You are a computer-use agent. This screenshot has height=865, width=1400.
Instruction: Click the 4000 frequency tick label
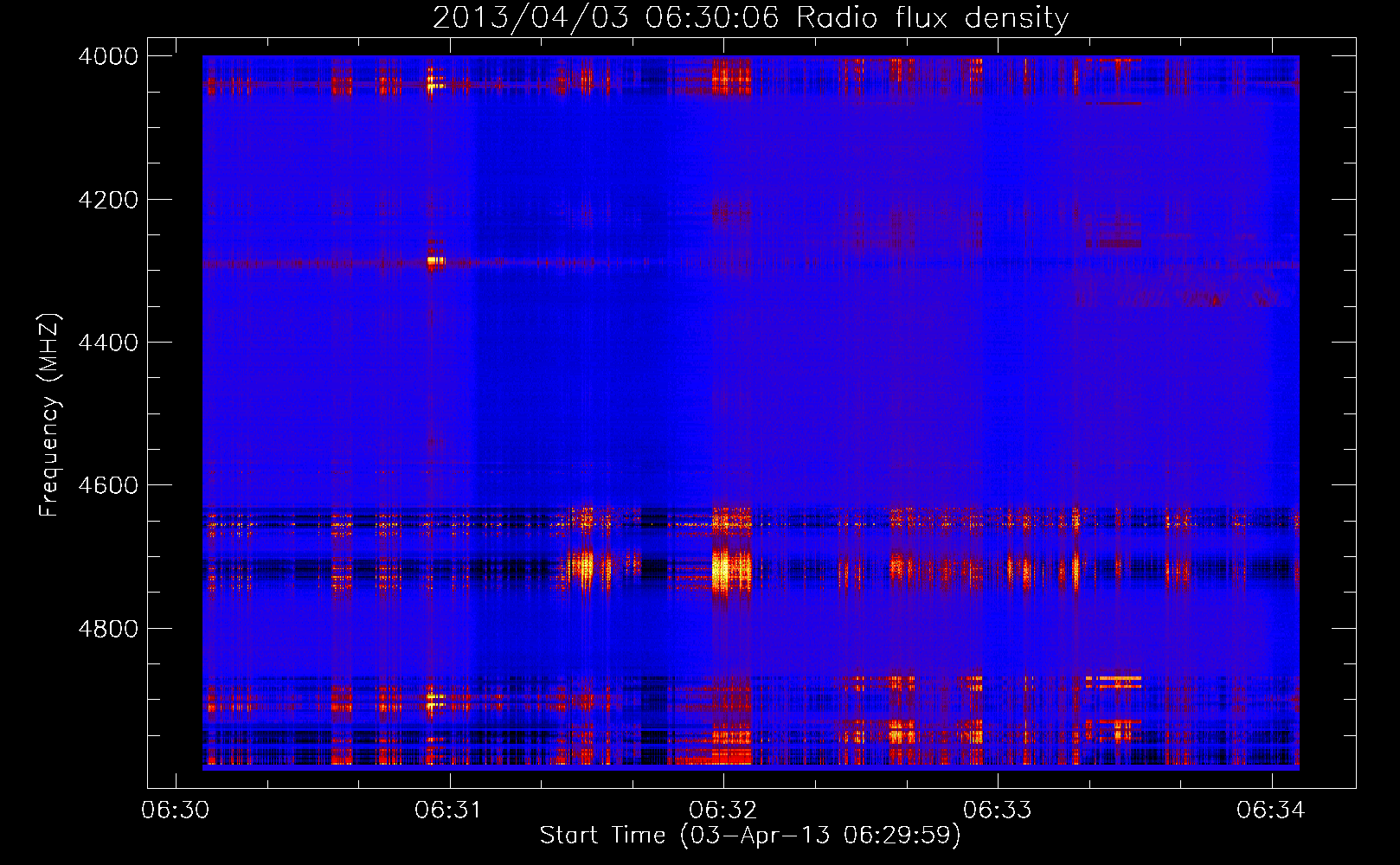108,56
